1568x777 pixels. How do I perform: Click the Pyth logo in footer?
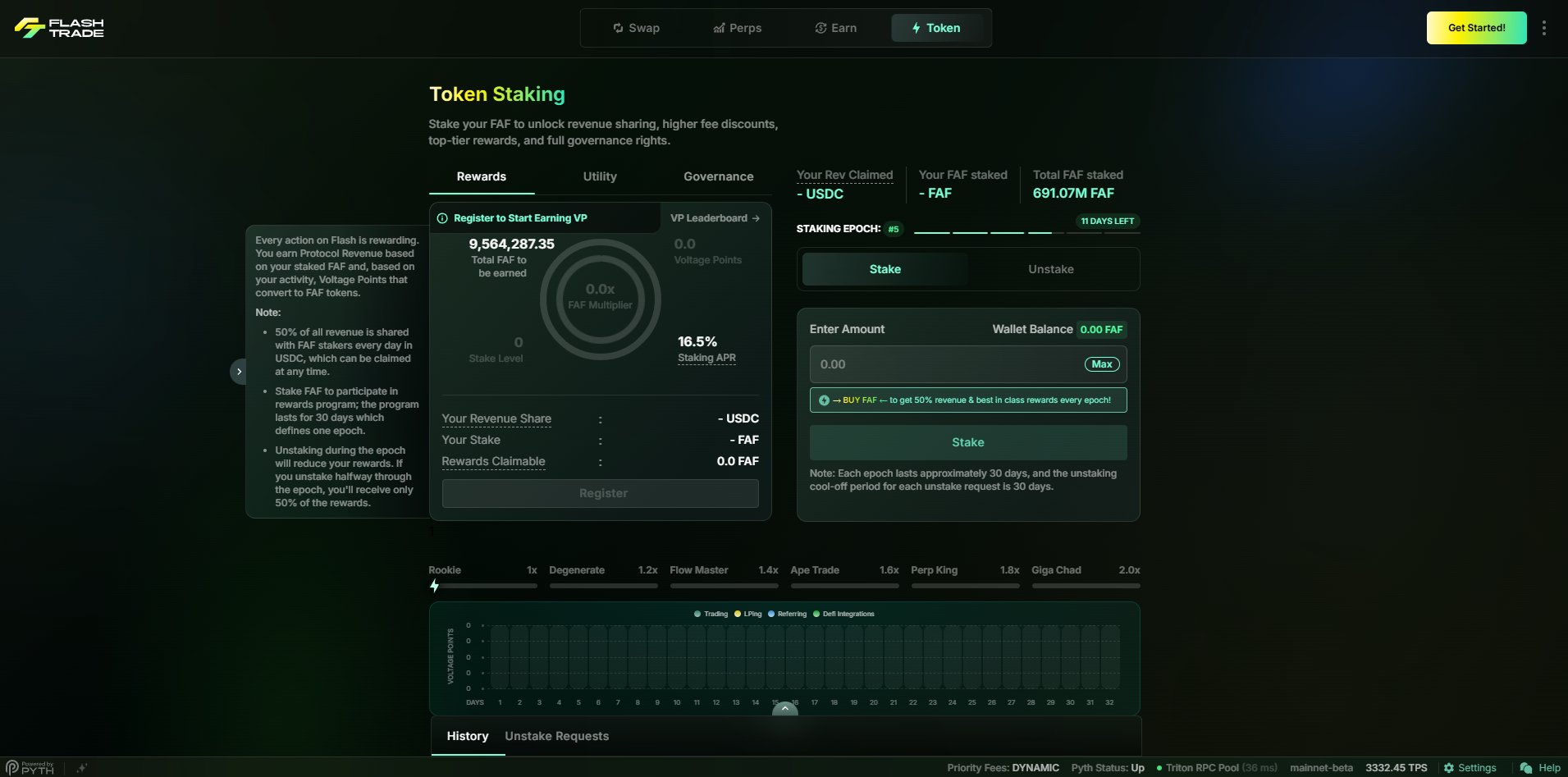[x=30, y=768]
